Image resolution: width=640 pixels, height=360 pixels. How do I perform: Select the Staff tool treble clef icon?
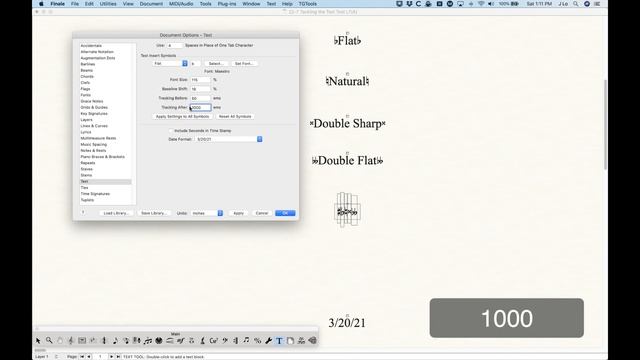(x=71, y=340)
